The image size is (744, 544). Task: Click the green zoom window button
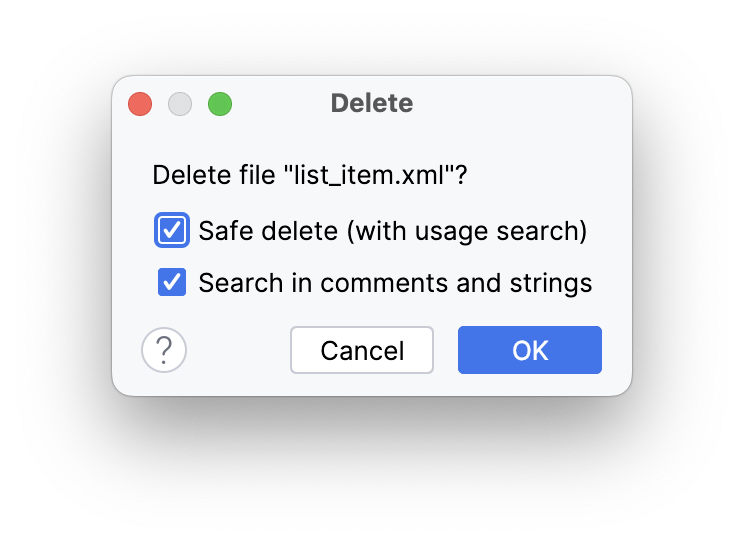220,104
